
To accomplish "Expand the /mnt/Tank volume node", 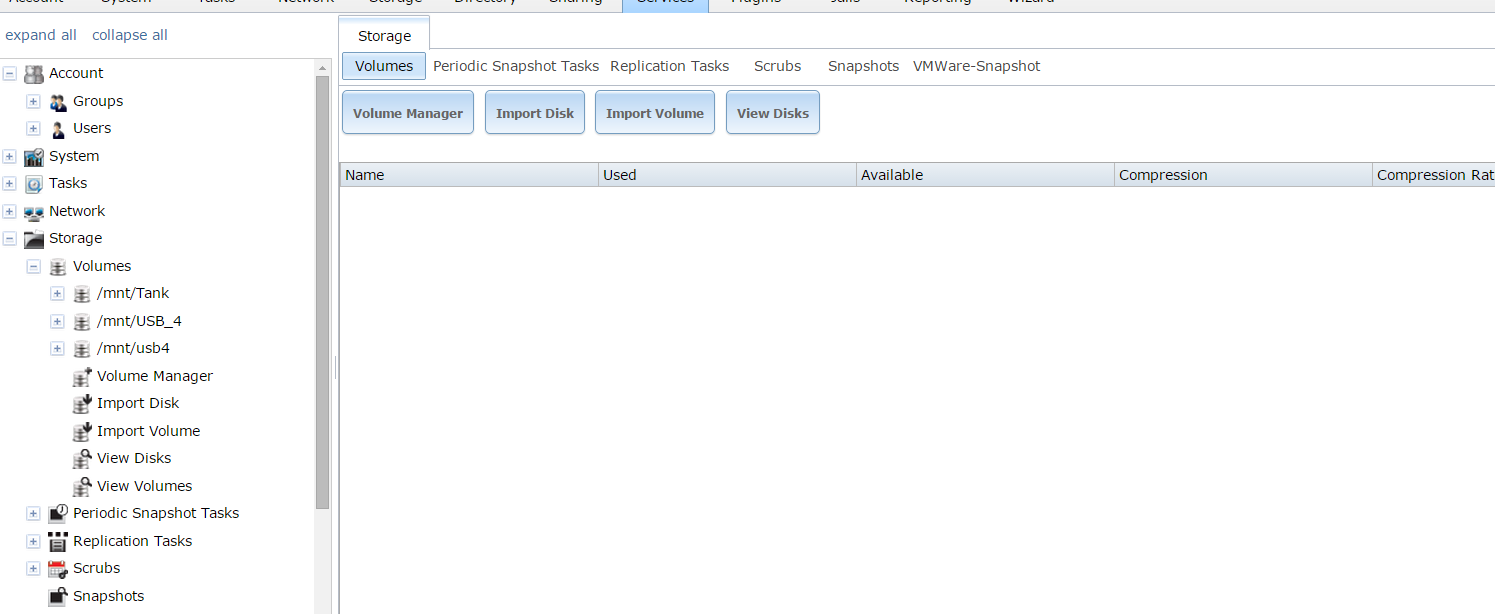I will (57, 294).
